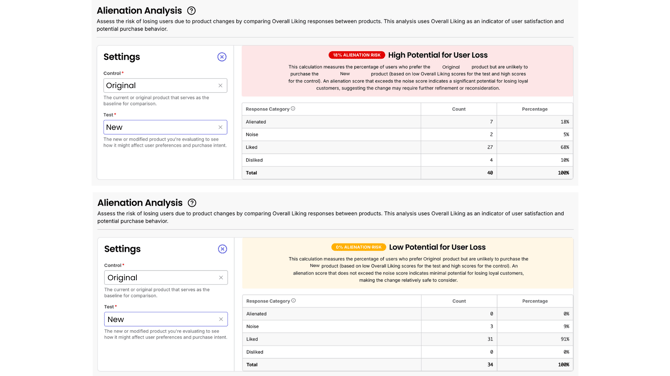Click Alienated percentage cell showing 18%
Image resolution: width=670 pixels, height=376 pixels.
point(535,122)
